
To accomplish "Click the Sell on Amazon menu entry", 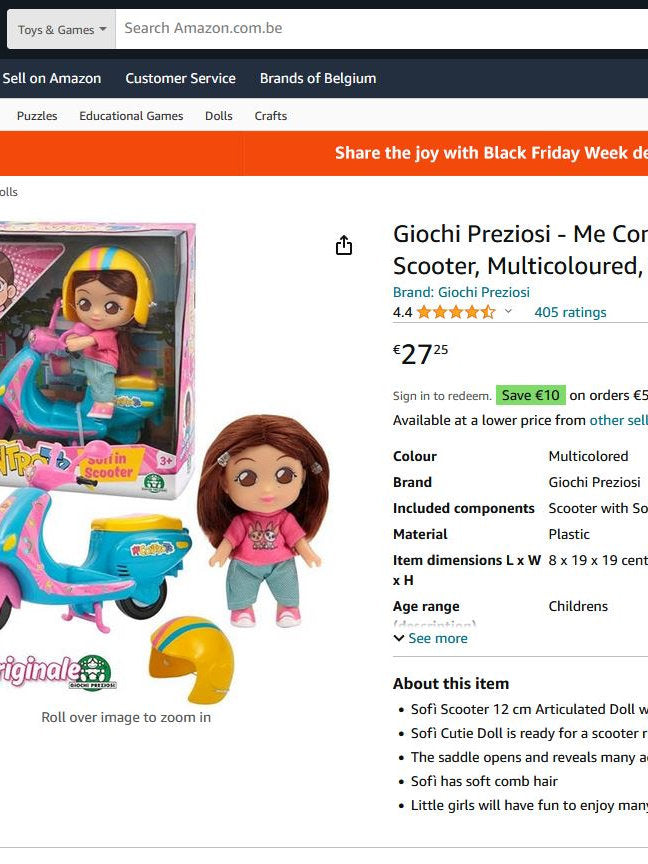I will click(52, 77).
